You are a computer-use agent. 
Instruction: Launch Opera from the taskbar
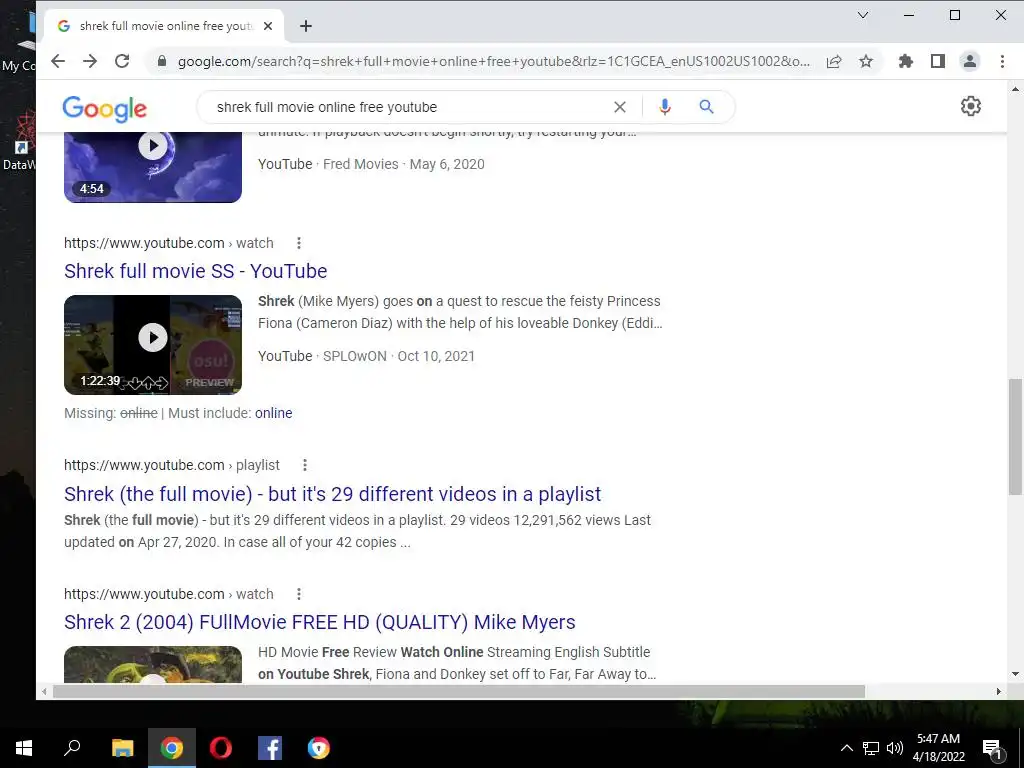click(x=221, y=748)
